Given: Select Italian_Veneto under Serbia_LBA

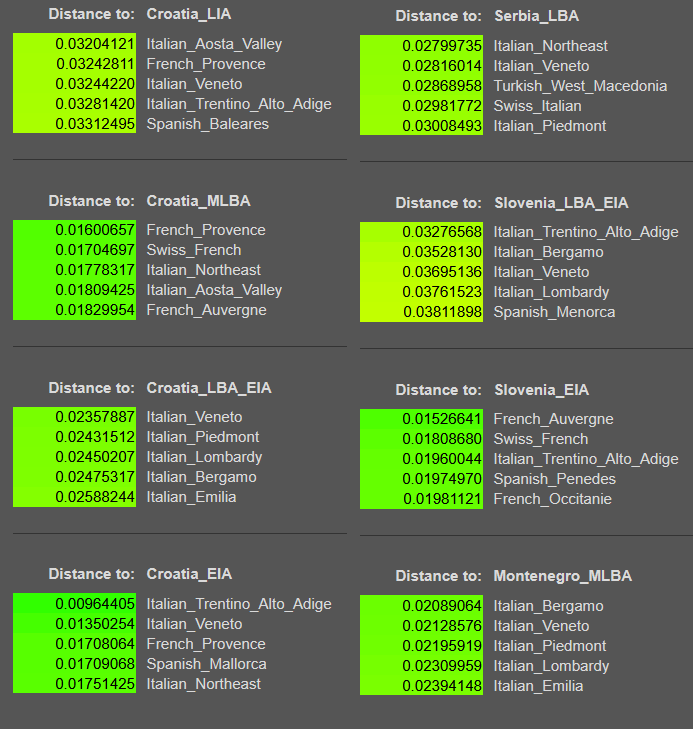Looking at the screenshot, I should (541, 66).
